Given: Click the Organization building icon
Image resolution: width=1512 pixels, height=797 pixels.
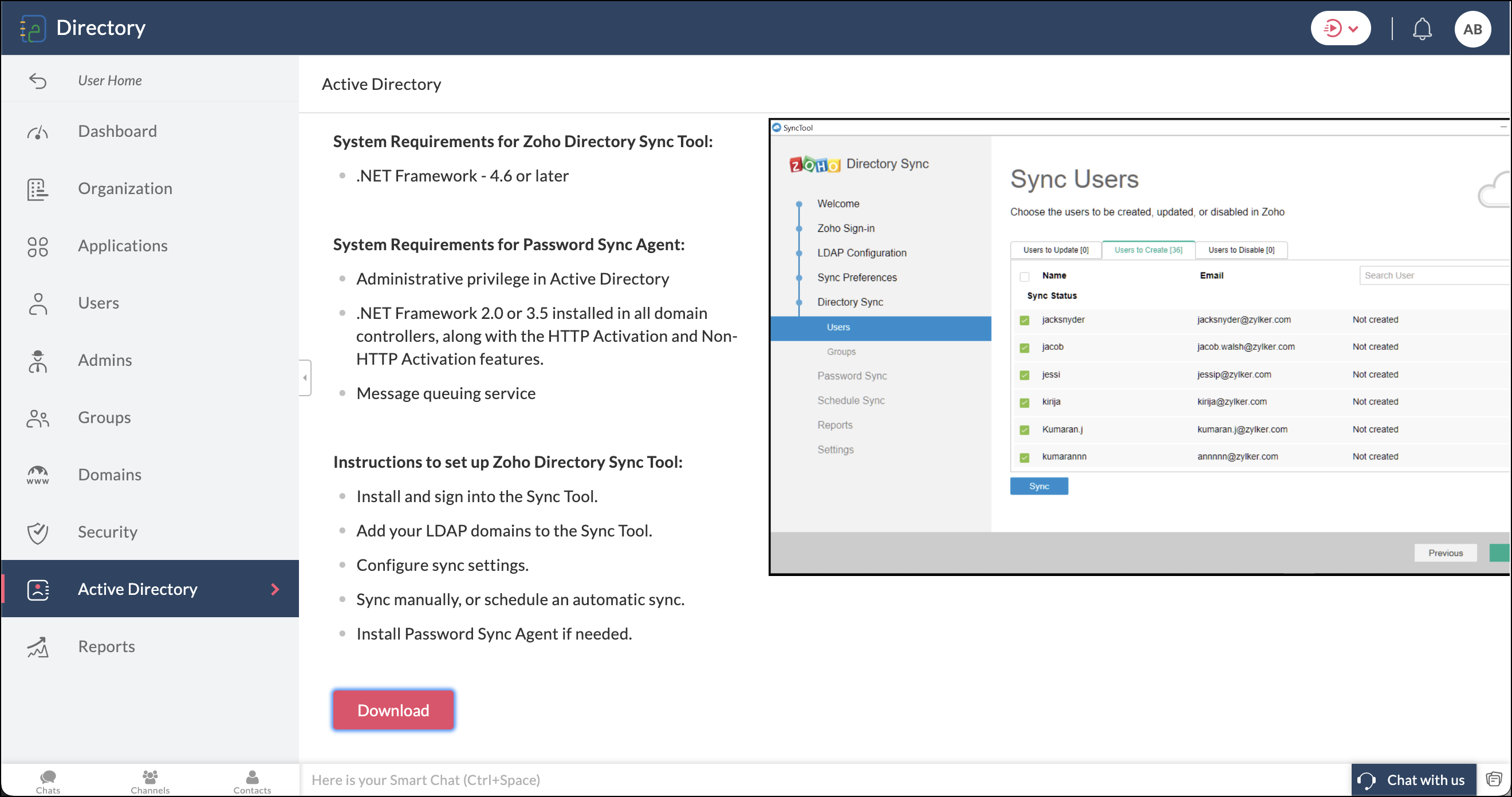Looking at the screenshot, I should 38,189.
